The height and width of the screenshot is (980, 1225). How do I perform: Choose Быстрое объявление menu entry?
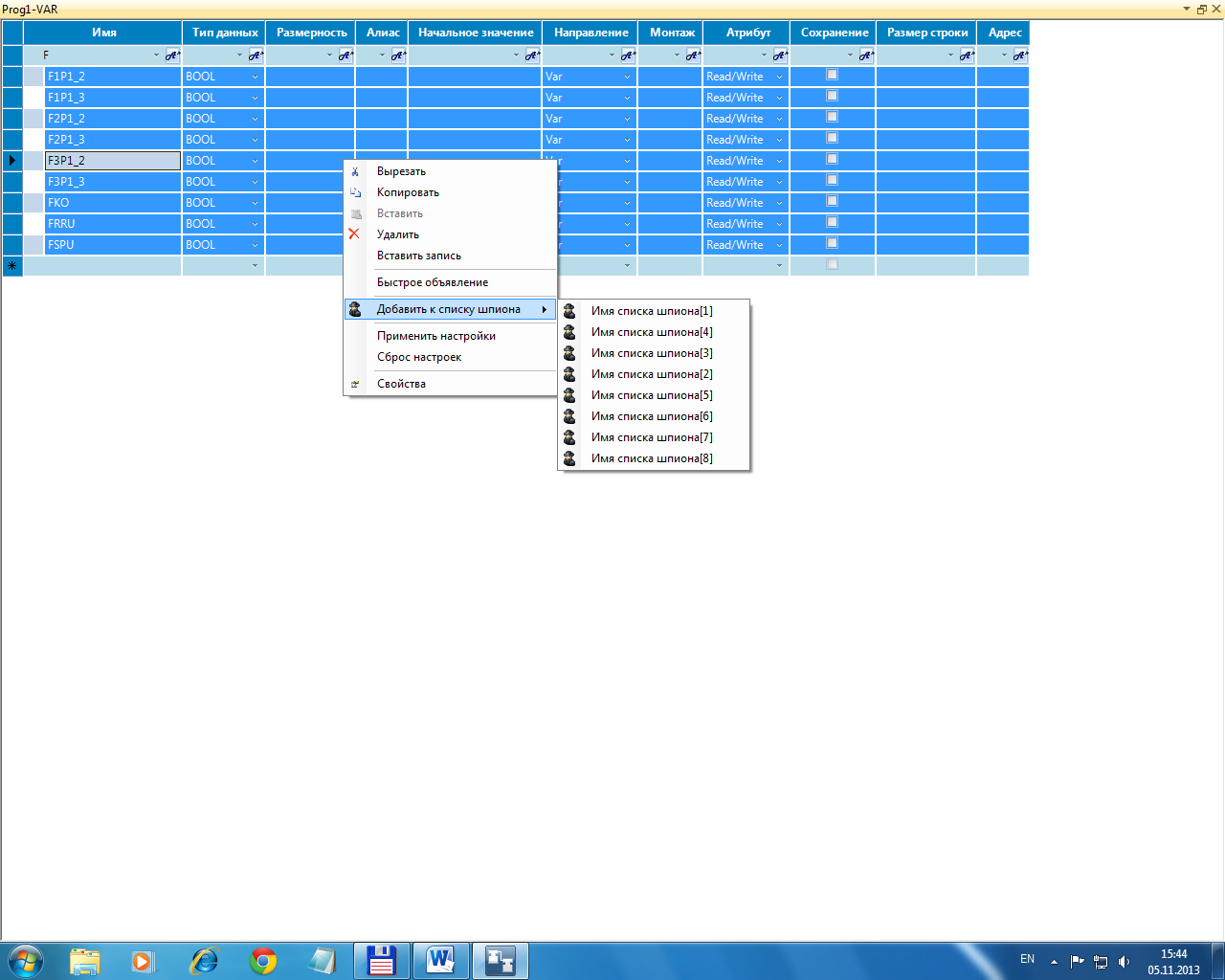point(433,282)
